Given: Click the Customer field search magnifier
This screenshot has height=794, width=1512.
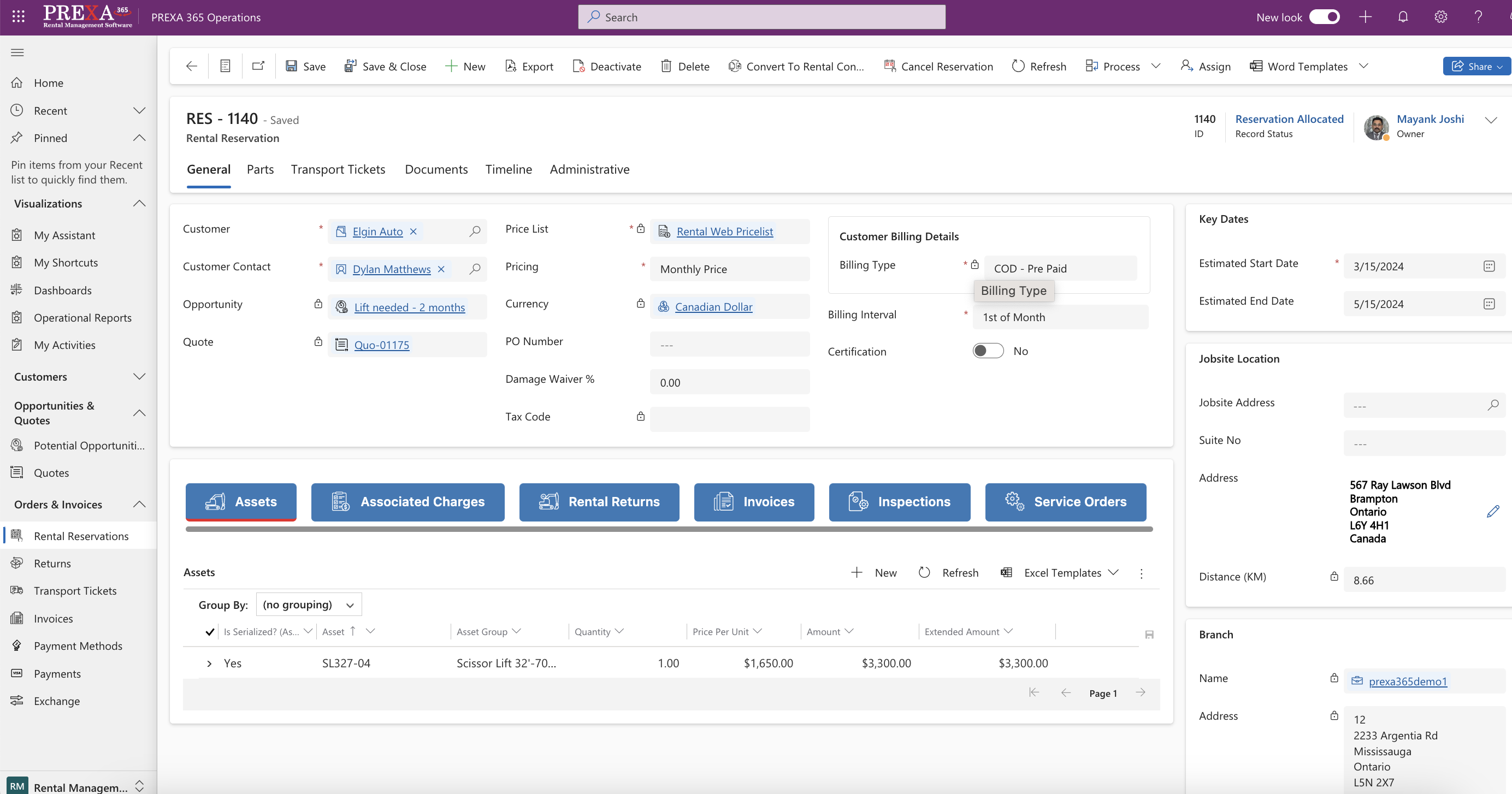Looking at the screenshot, I should pos(475,231).
